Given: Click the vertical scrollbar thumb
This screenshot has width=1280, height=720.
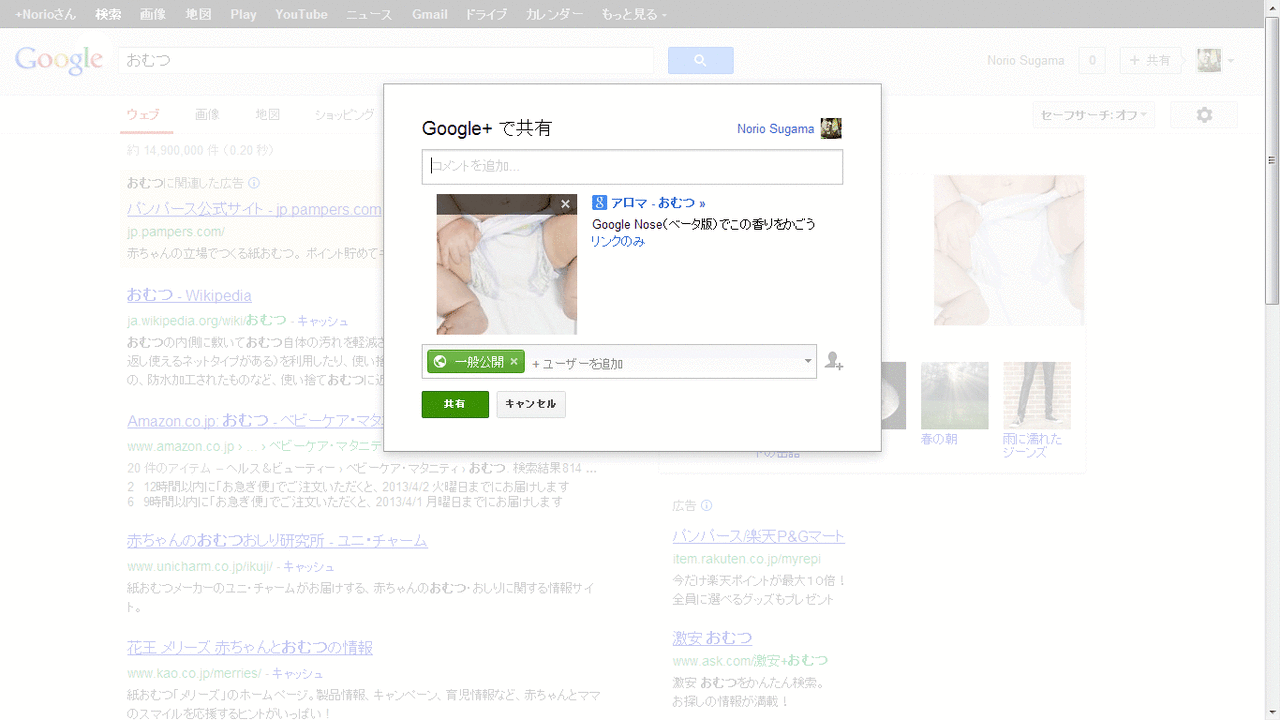Looking at the screenshot, I should coord(1272,160).
